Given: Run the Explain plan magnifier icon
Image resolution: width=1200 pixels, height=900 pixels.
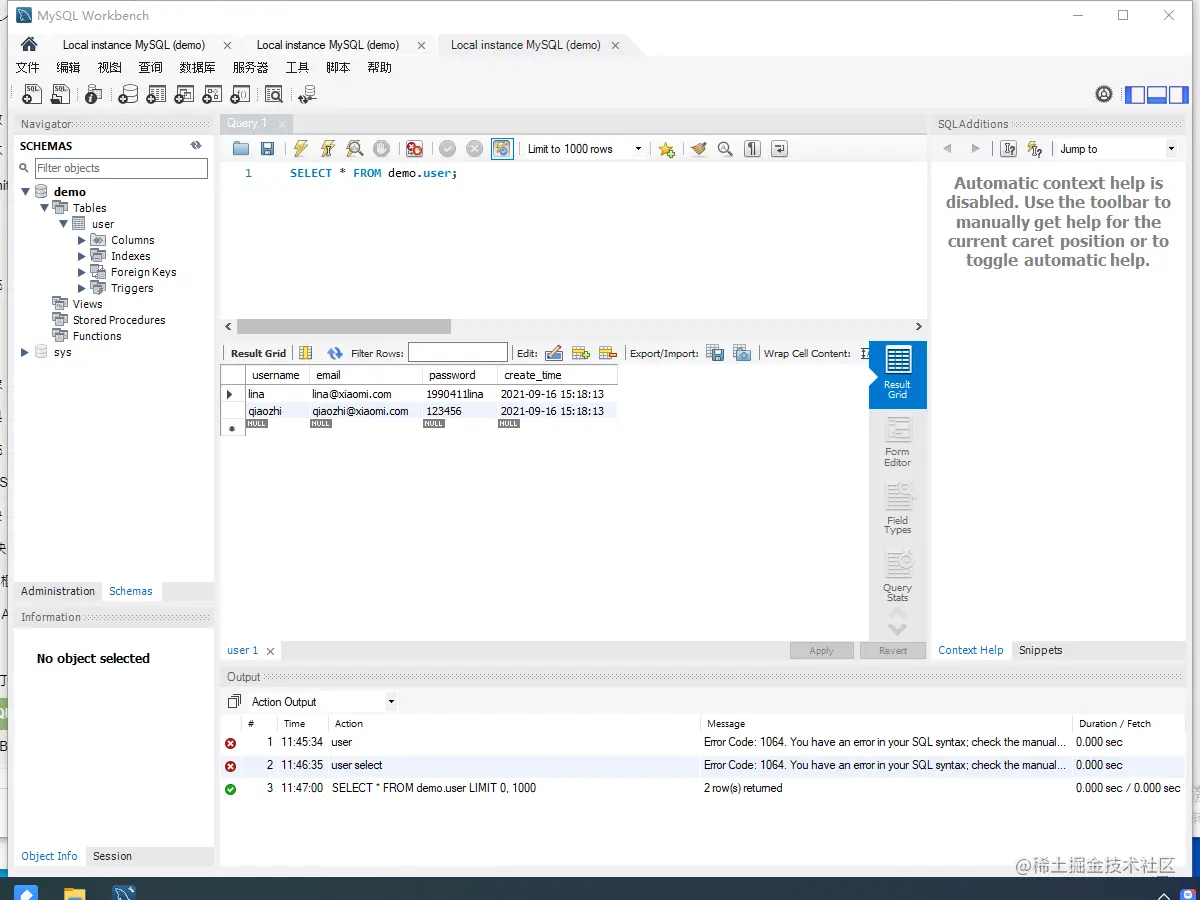Looking at the screenshot, I should click(x=354, y=149).
